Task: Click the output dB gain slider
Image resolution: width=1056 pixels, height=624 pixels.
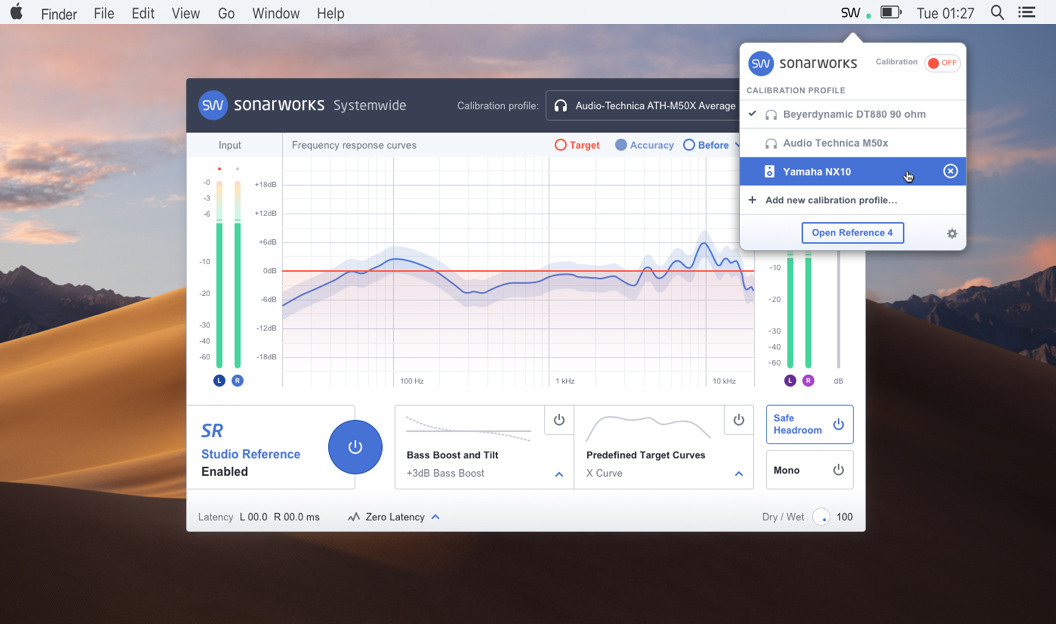Action: pyautogui.click(x=838, y=310)
